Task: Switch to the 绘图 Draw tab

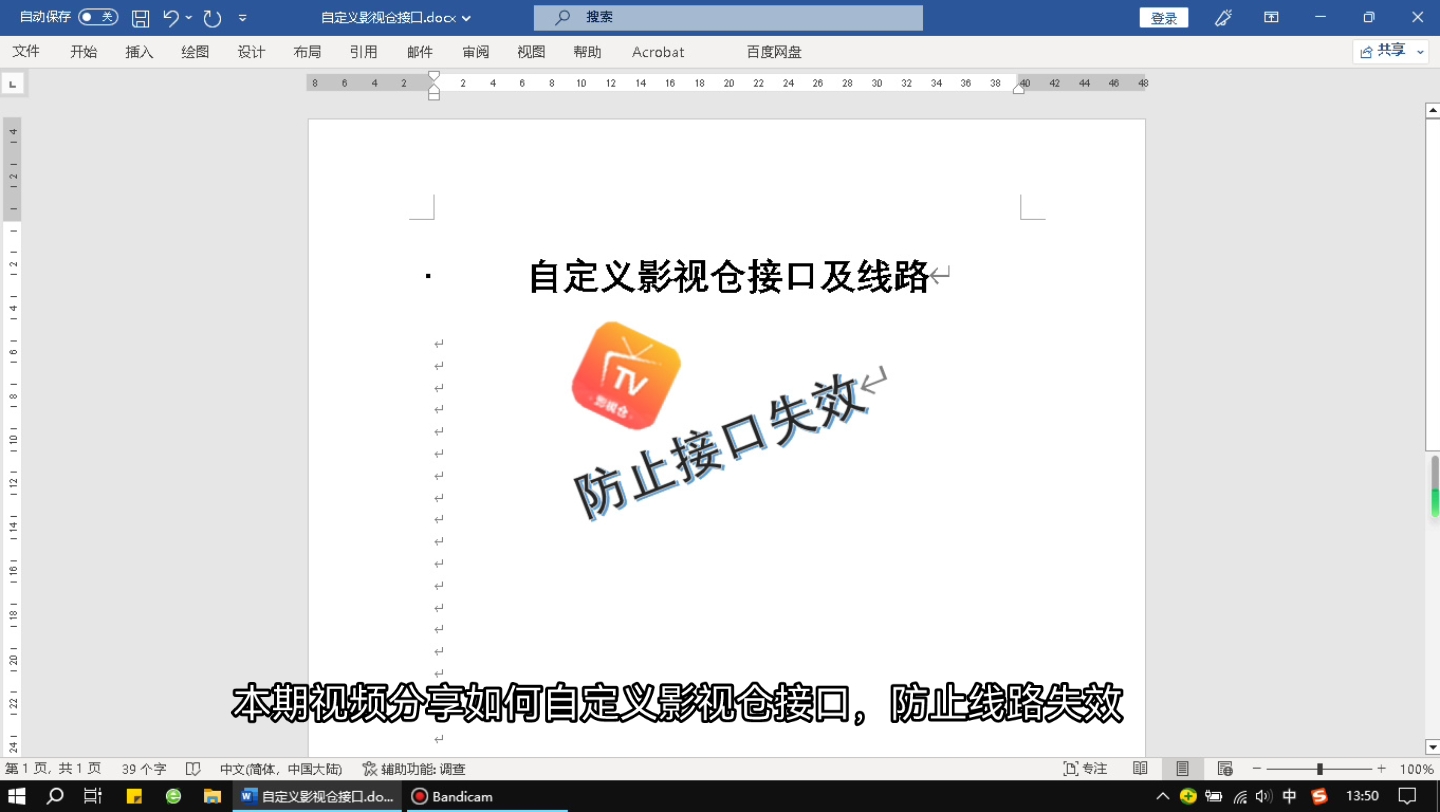Action: (x=195, y=52)
